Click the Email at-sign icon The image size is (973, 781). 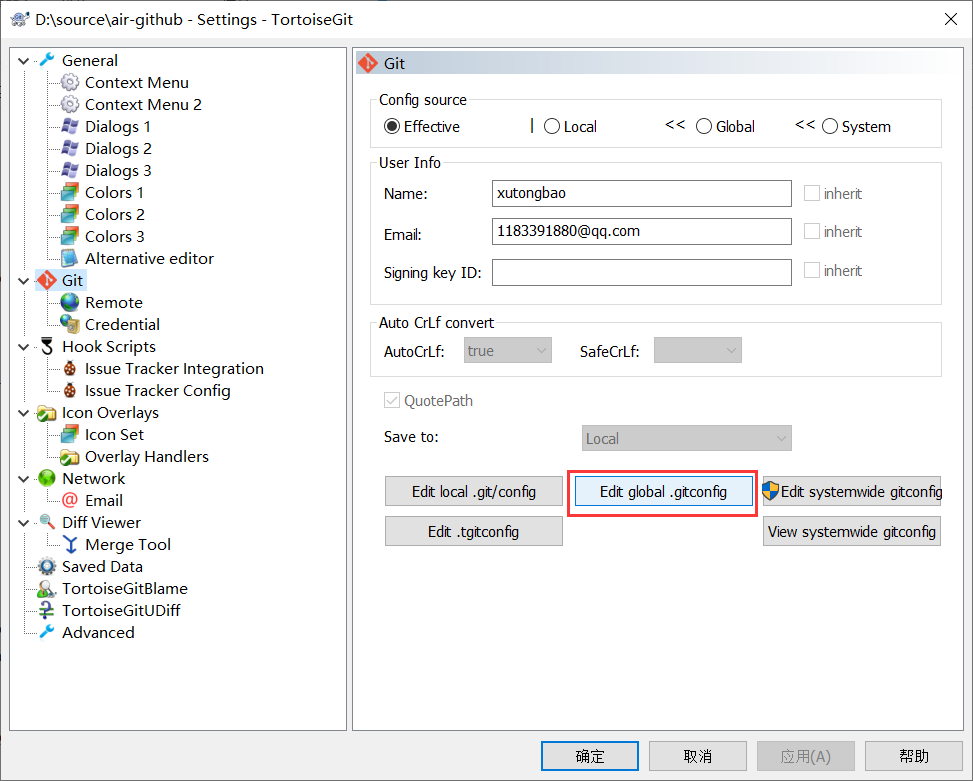70,501
